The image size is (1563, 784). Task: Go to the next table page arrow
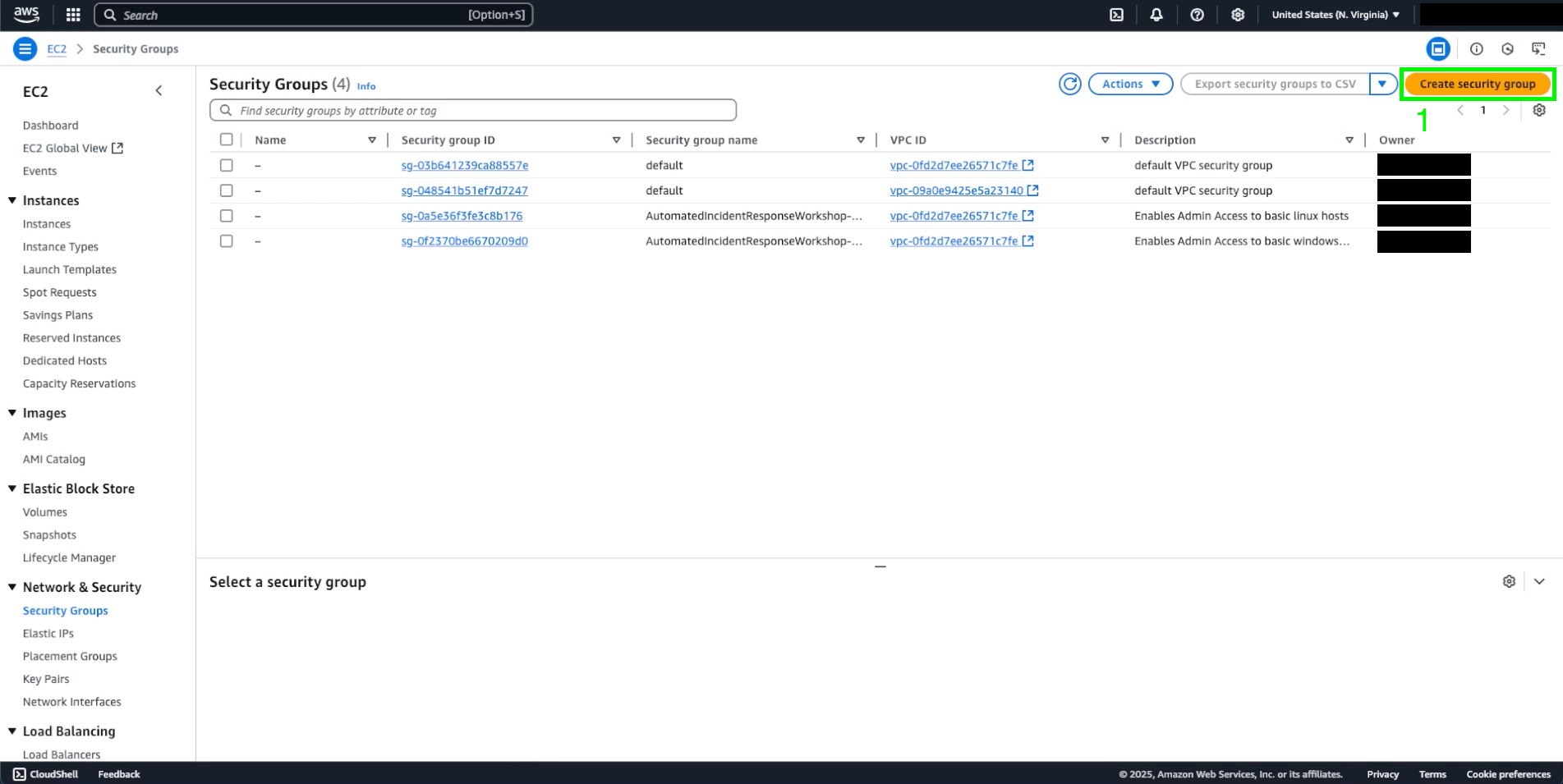[x=1506, y=110]
